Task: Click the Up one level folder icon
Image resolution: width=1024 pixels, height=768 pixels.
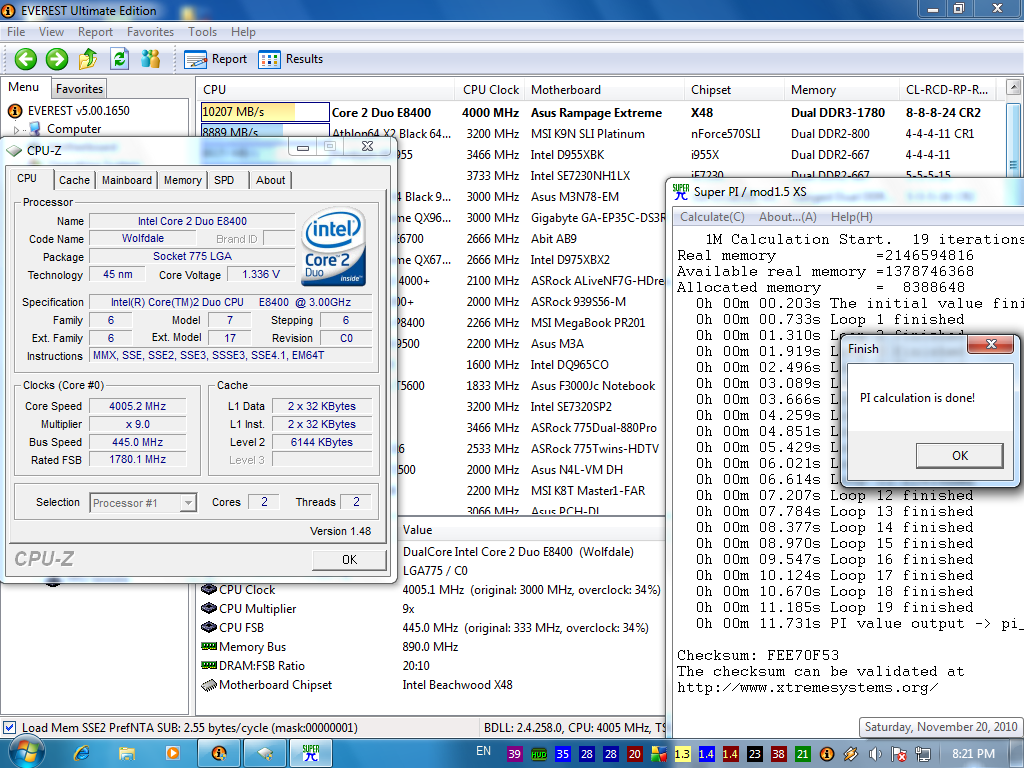Action: 88,59
